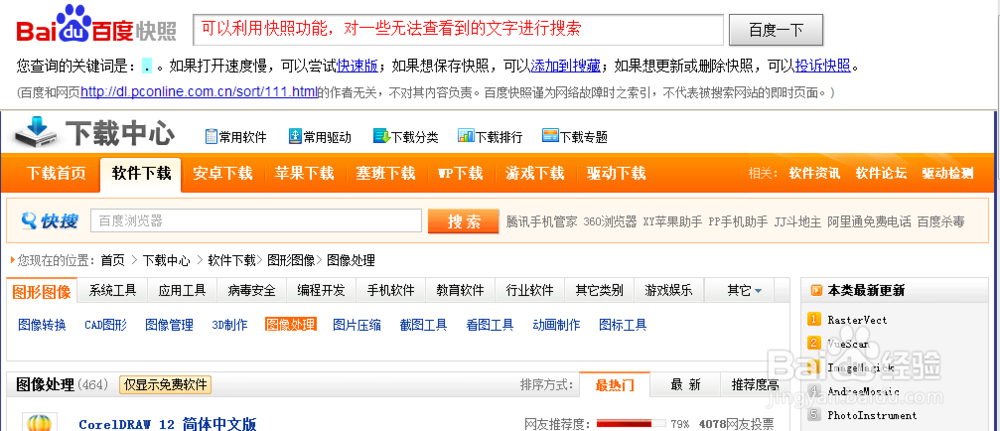Switch to 安卓下载 nav tab
Image resolution: width=1000 pixels, height=431 pixels.
coord(223,173)
